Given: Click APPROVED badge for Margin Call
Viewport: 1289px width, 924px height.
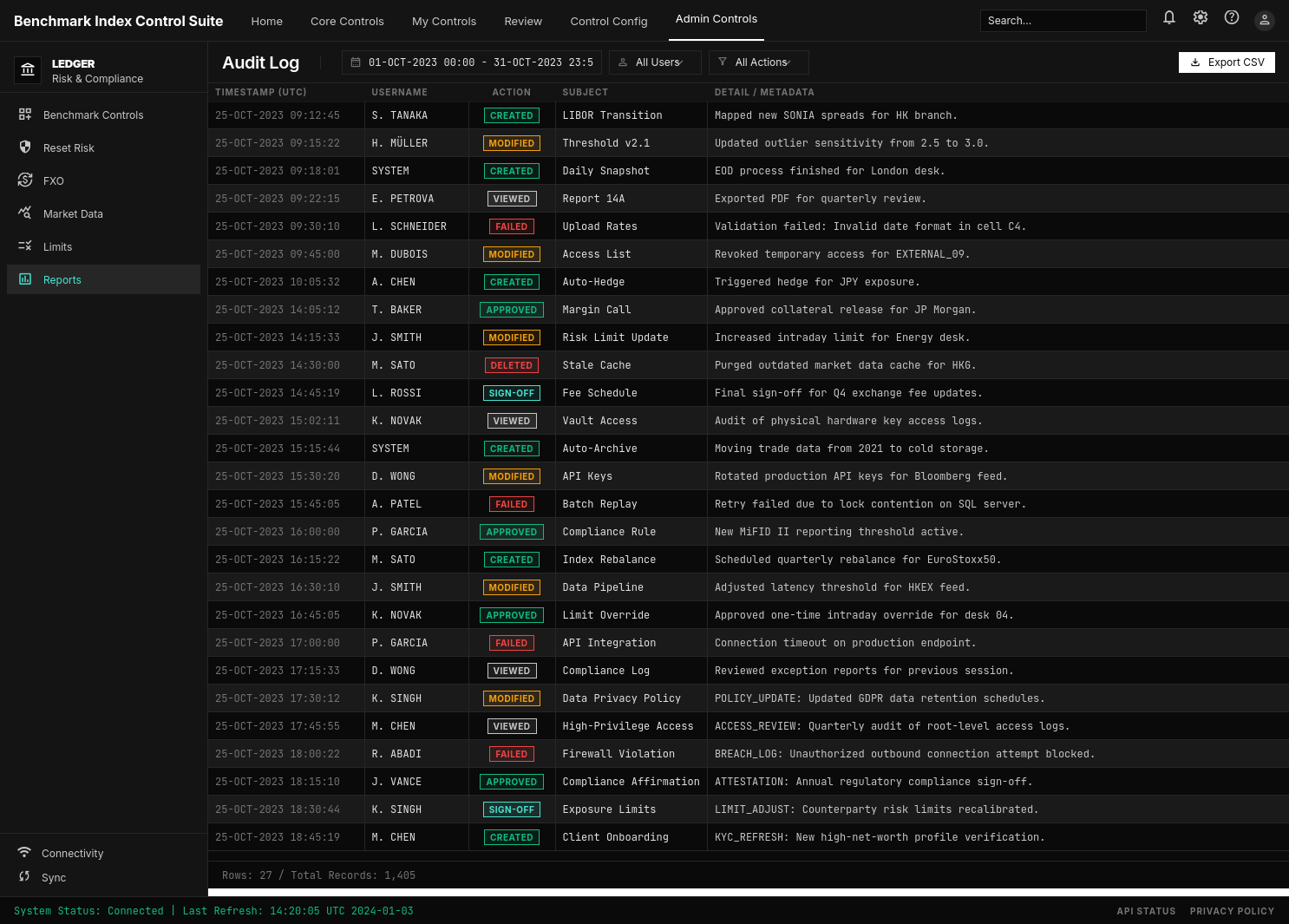Looking at the screenshot, I should [x=512, y=310].
